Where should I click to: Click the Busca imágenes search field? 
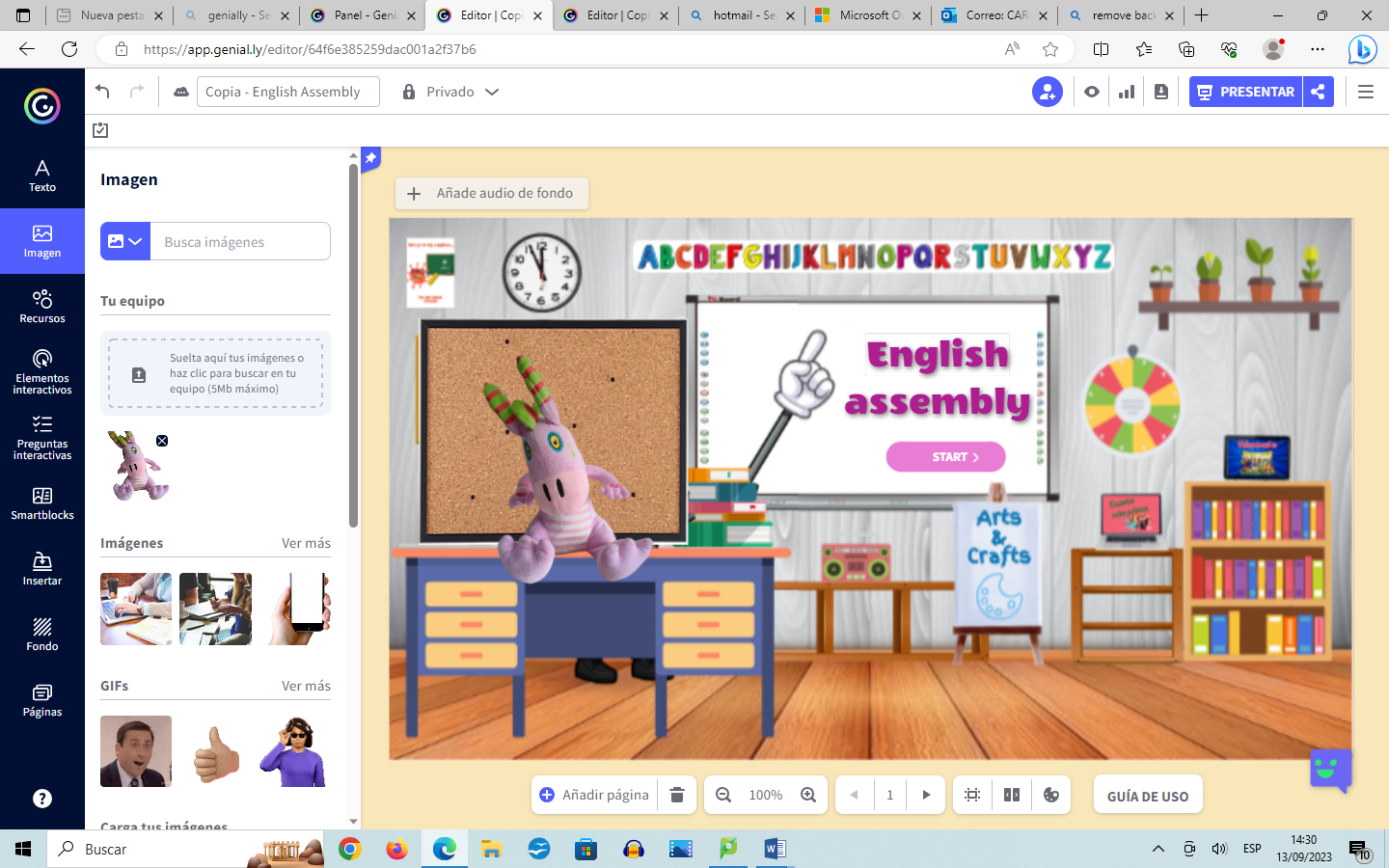click(241, 241)
